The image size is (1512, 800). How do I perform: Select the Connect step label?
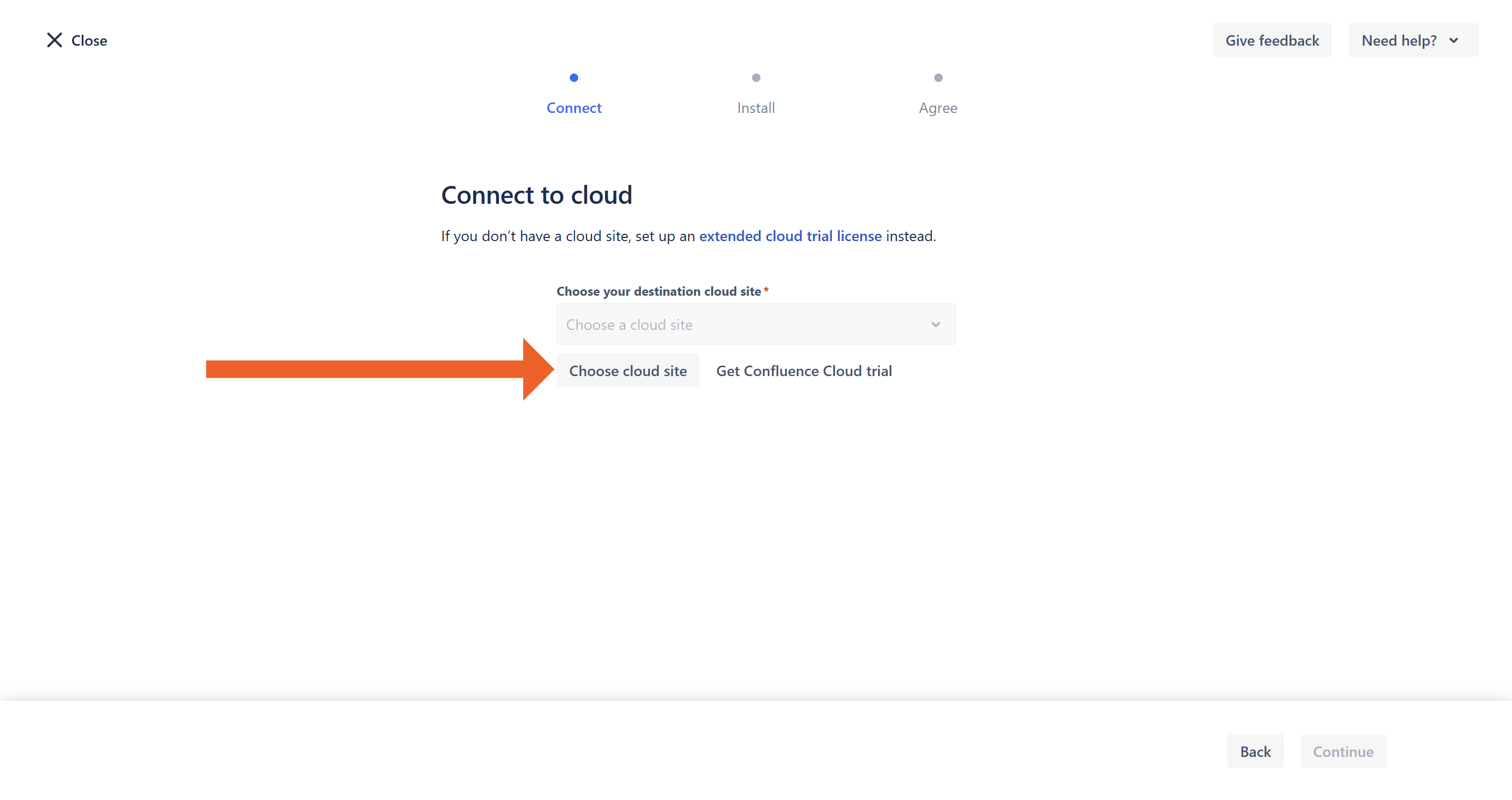tap(573, 108)
